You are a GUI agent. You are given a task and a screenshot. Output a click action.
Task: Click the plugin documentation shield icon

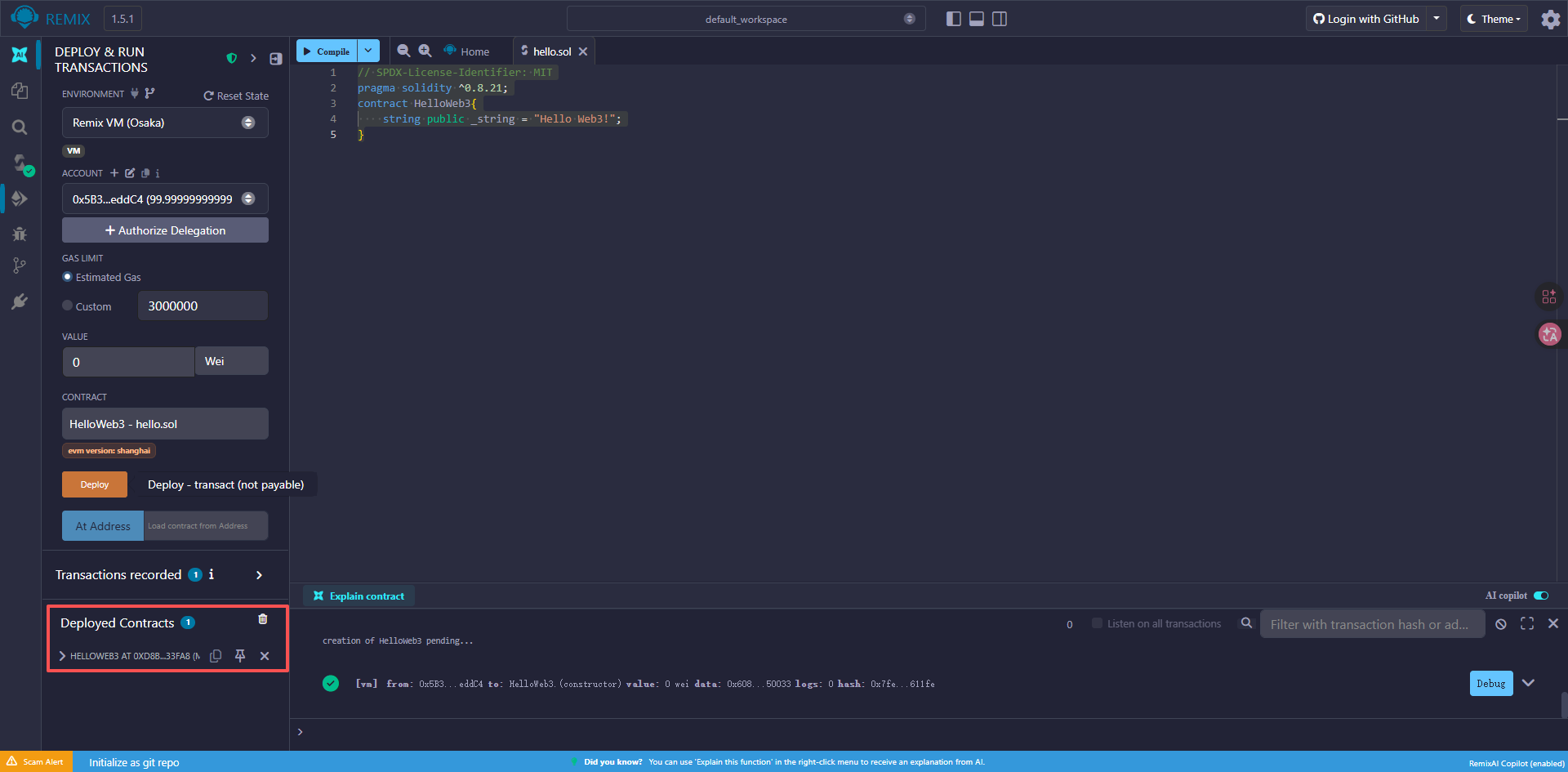click(232, 59)
